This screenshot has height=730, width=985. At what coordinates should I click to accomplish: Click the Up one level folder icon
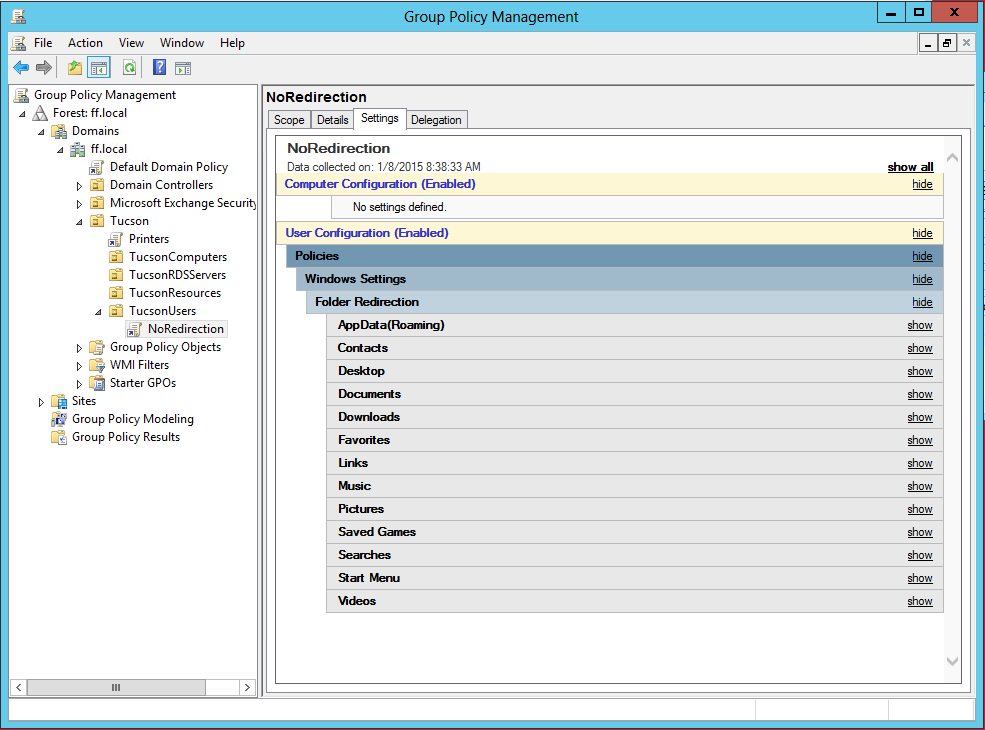[75, 68]
